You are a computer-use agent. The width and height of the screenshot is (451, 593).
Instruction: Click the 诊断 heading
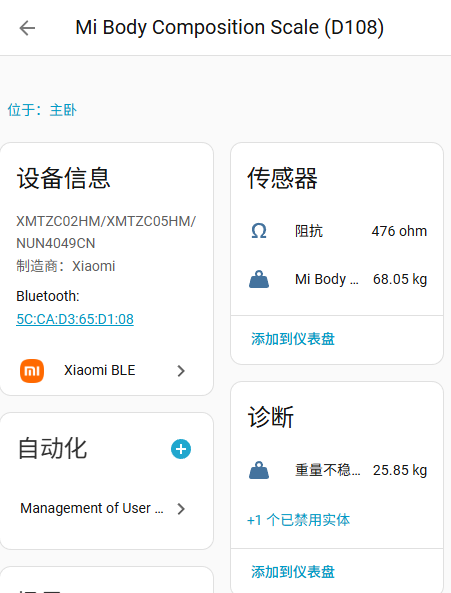click(x=271, y=417)
